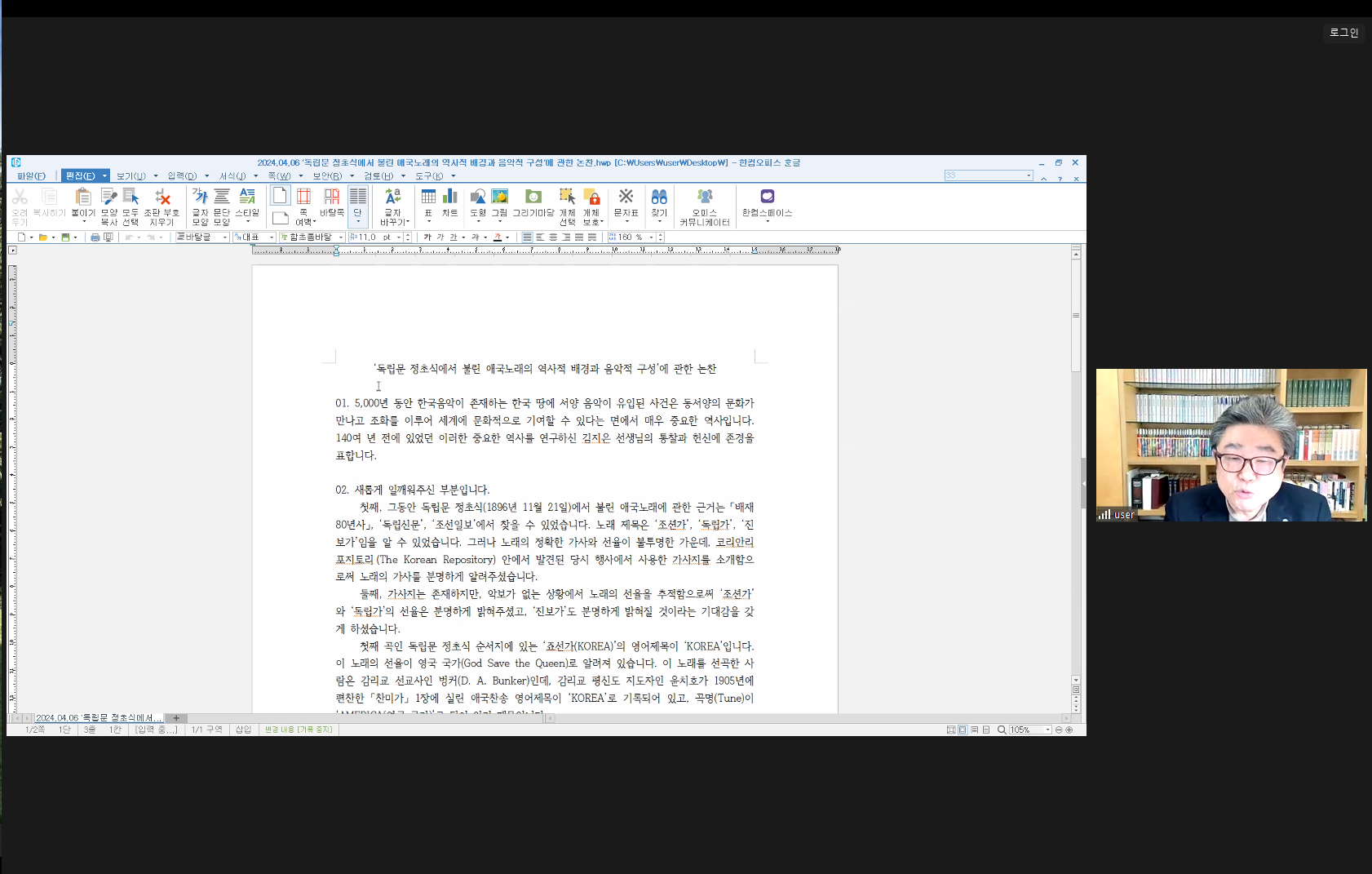Toggle bold (가) formatting
Screen dimensions: 1372x874
click(x=427, y=237)
